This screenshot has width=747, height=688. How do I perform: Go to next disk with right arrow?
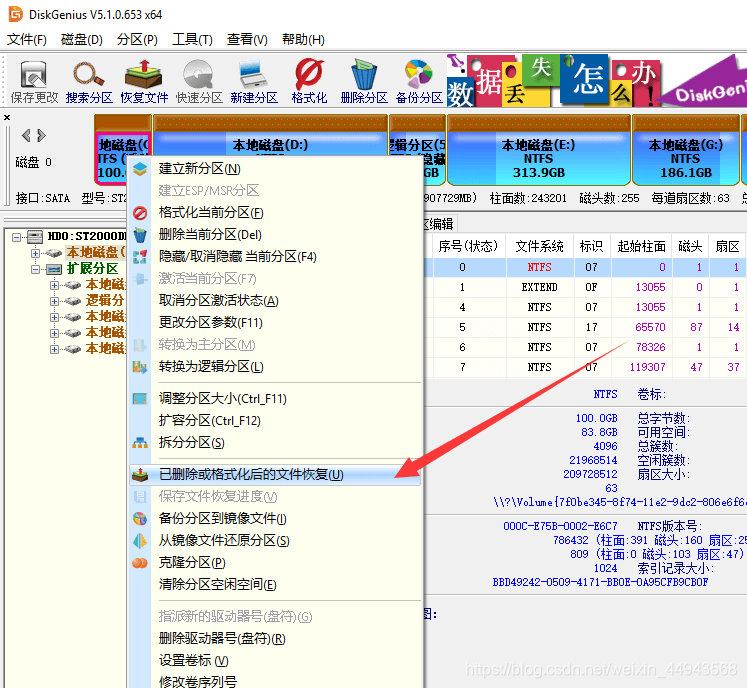[41, 136]
